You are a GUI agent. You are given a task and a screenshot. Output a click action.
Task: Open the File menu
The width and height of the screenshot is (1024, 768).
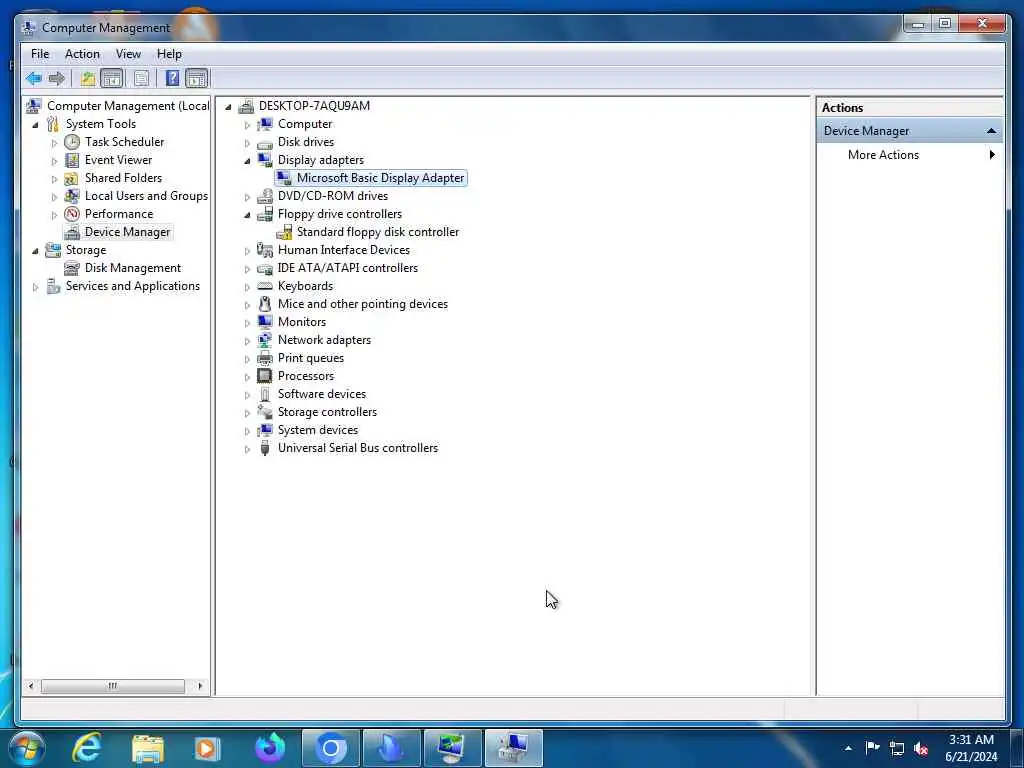tap(40, 54)
